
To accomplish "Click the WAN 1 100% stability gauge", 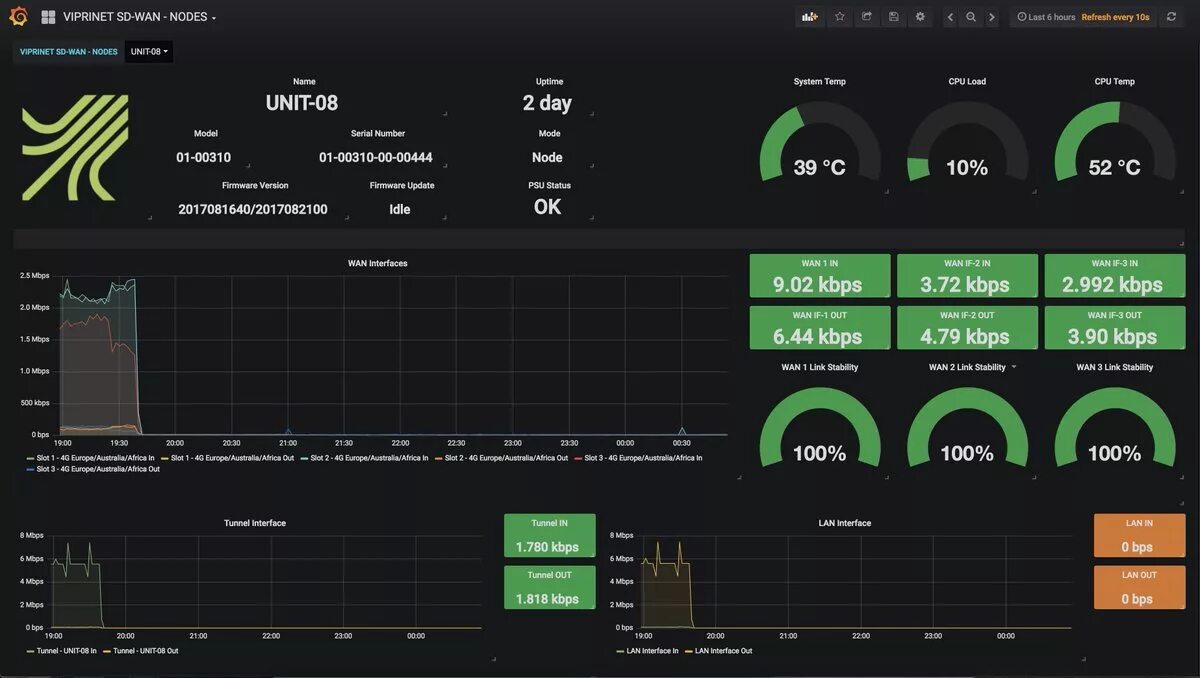I will pyautogui.click(x=820, y=428).
